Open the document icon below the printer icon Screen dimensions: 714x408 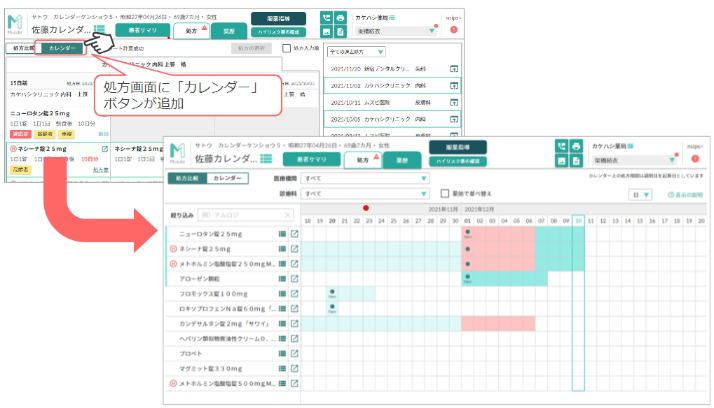point(576,161)
